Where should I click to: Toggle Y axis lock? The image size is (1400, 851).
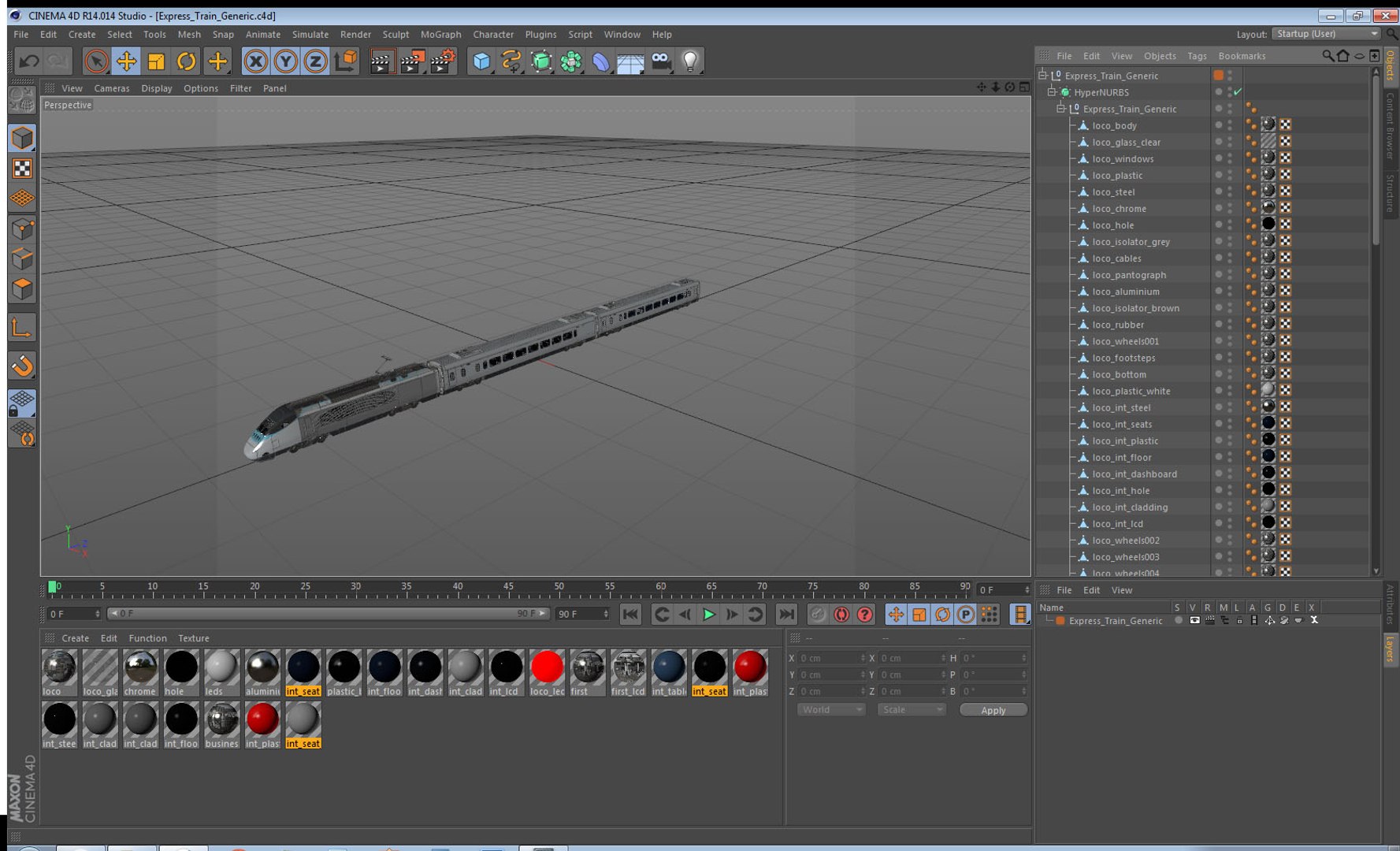point(285,61)
